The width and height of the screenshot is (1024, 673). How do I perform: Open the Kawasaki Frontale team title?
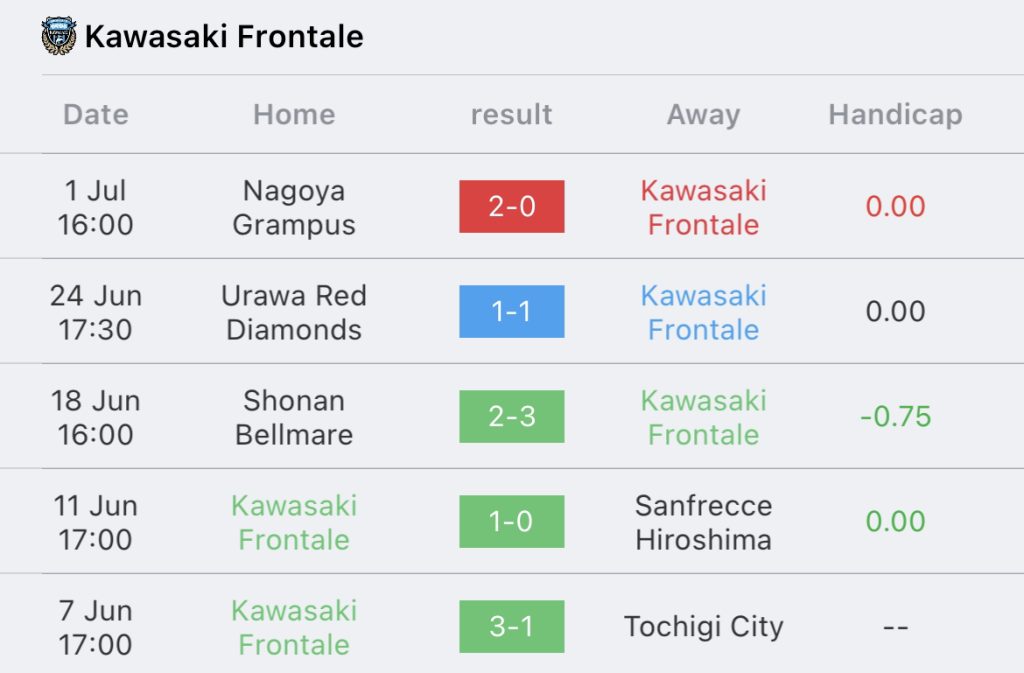point(224,36)
